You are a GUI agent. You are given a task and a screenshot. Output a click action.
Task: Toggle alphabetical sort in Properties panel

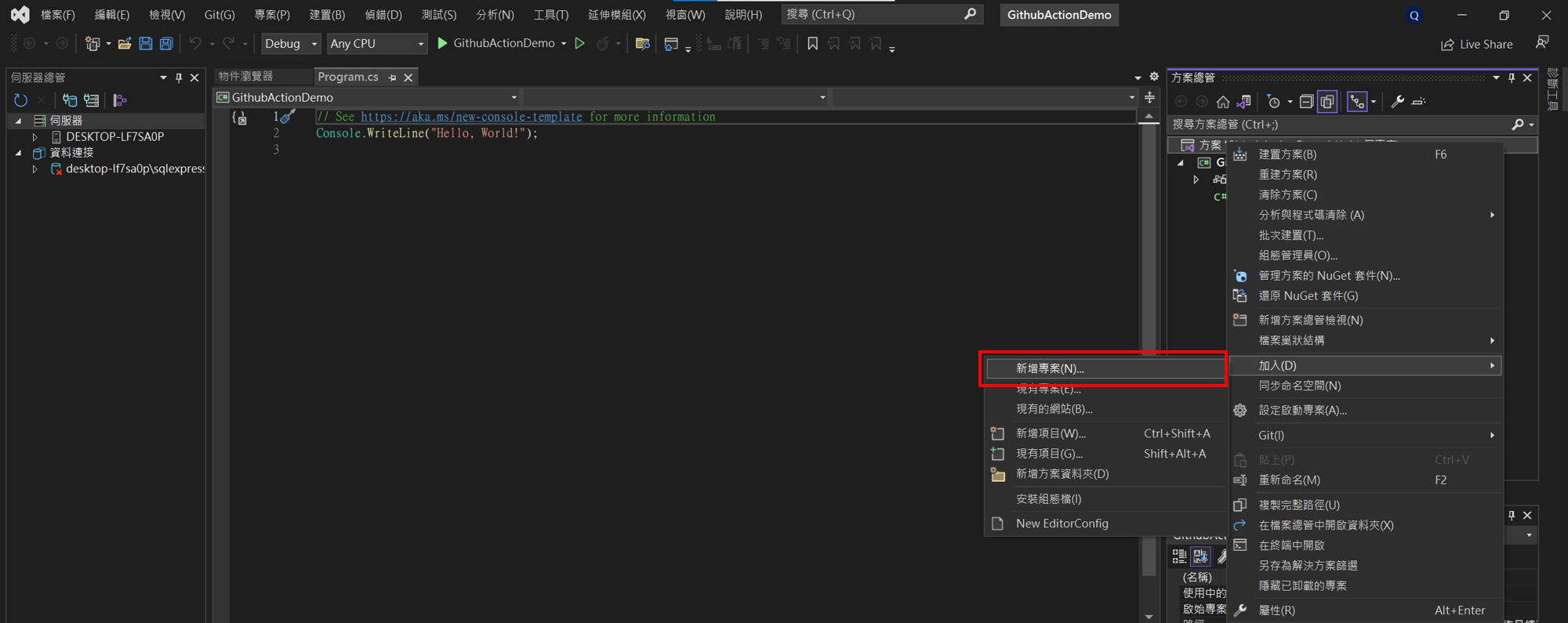(1200, 556)
